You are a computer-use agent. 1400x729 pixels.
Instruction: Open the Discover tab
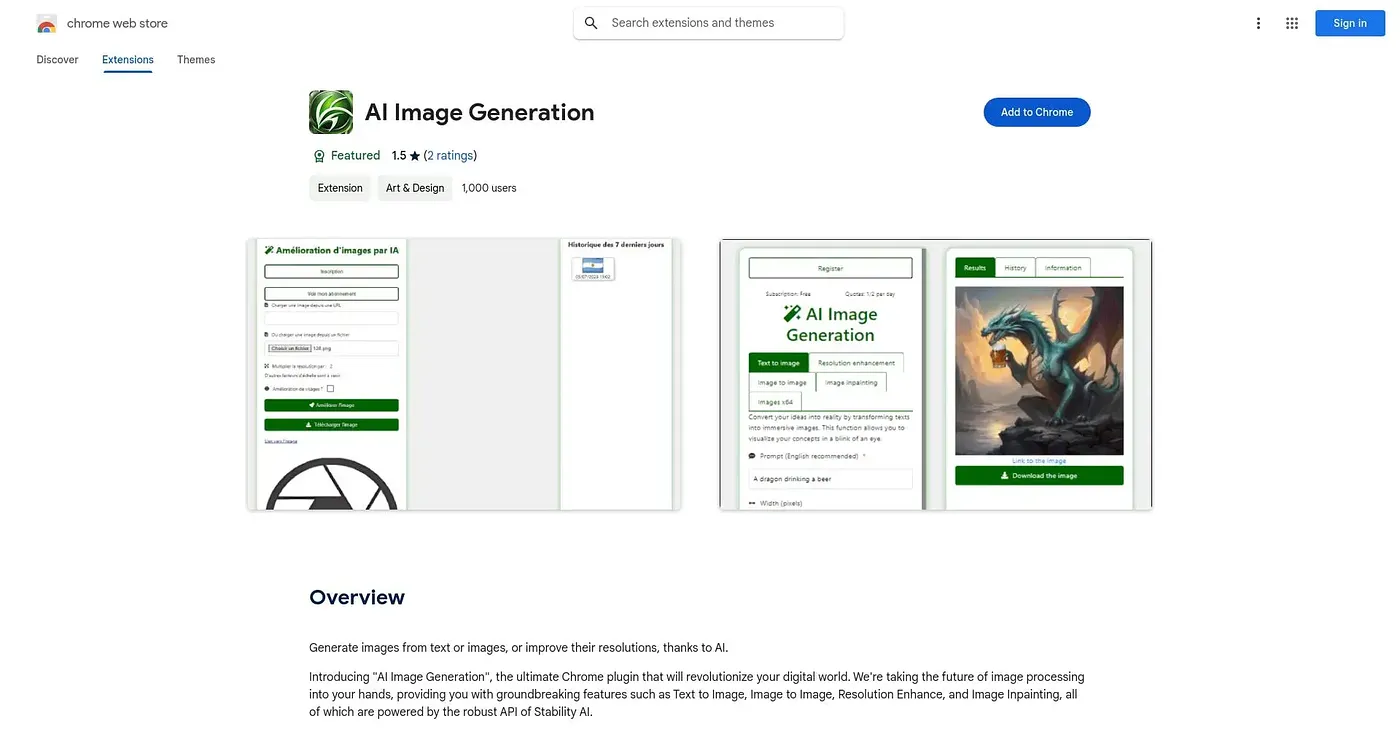click(x=57, y=60)
